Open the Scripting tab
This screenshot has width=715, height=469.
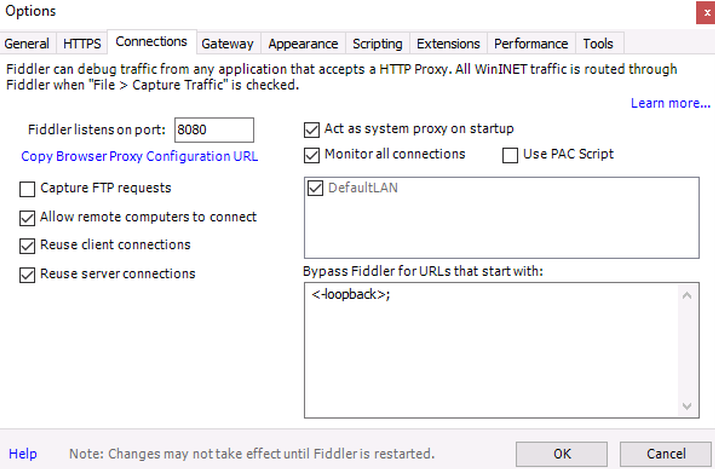pos(377,44)
